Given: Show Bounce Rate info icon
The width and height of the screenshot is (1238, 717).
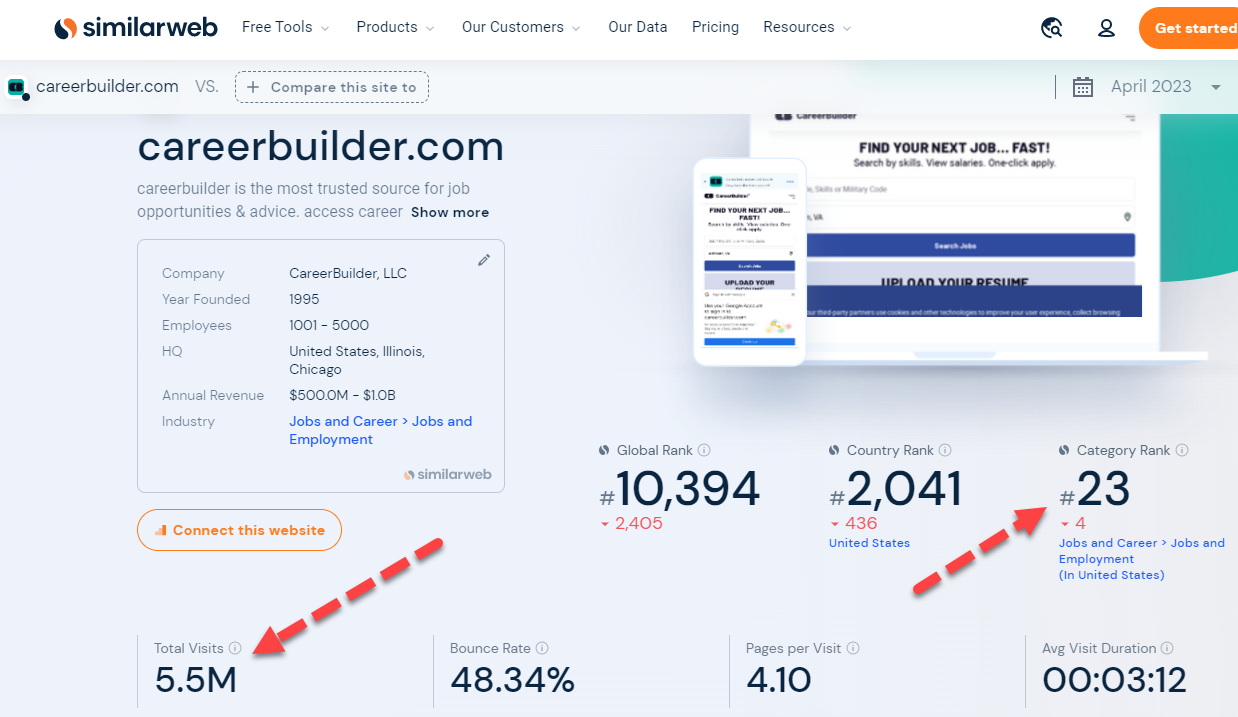Looking at the screenshot, I should pyautogui.click(x=542, y=649).
